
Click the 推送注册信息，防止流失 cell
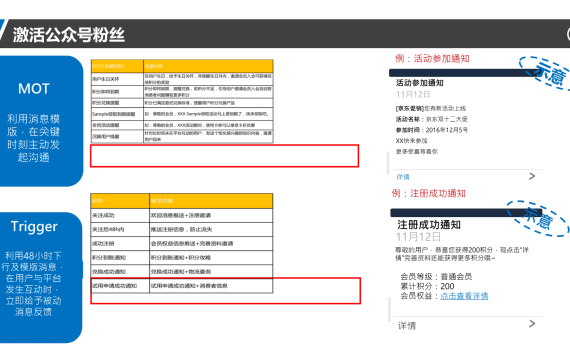point(211,229)
